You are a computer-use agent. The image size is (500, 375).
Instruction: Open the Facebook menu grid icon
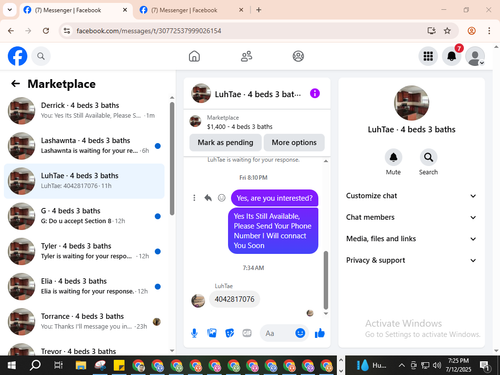tap(428, 56)
